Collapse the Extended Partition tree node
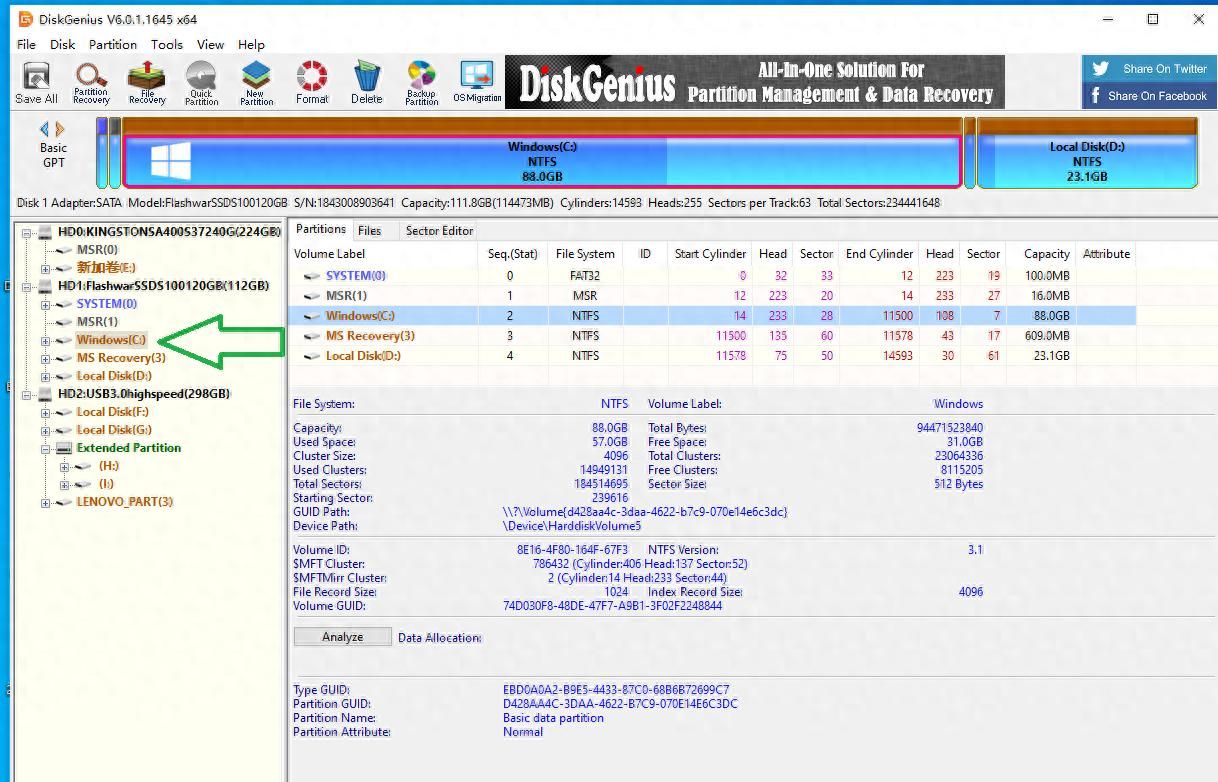The width and height of the screenshot is (1218, 782). pyautogui.click(x=45, y=448)
